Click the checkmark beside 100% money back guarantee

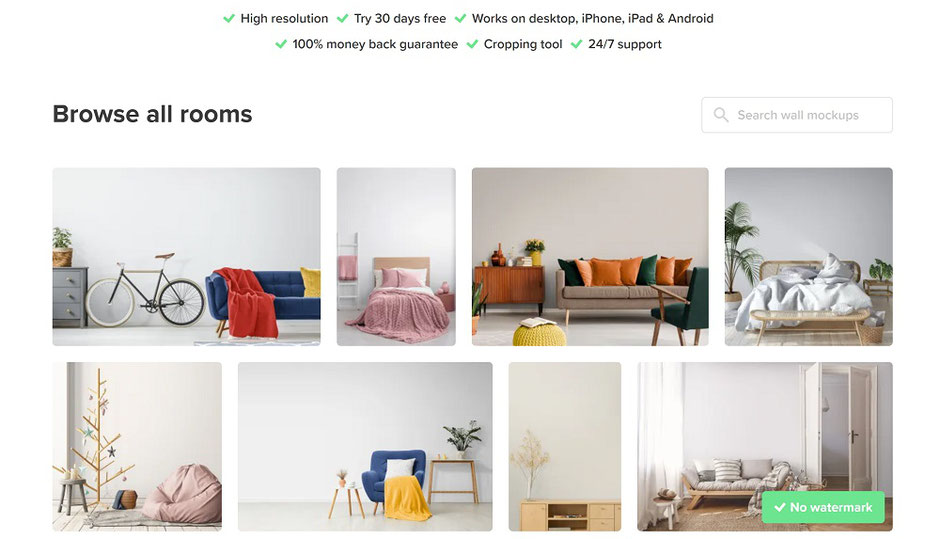tap(281, 44)
